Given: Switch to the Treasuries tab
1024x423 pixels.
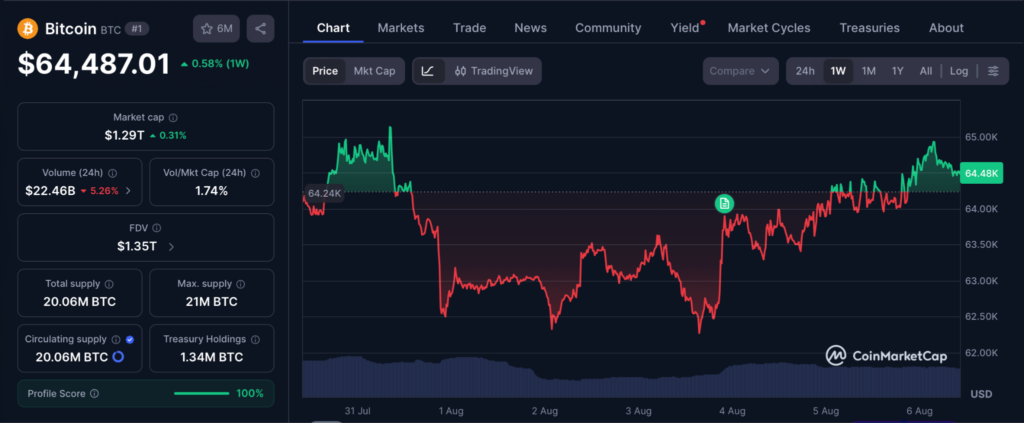Looking at the screenshot, I should tap(869, 28).
